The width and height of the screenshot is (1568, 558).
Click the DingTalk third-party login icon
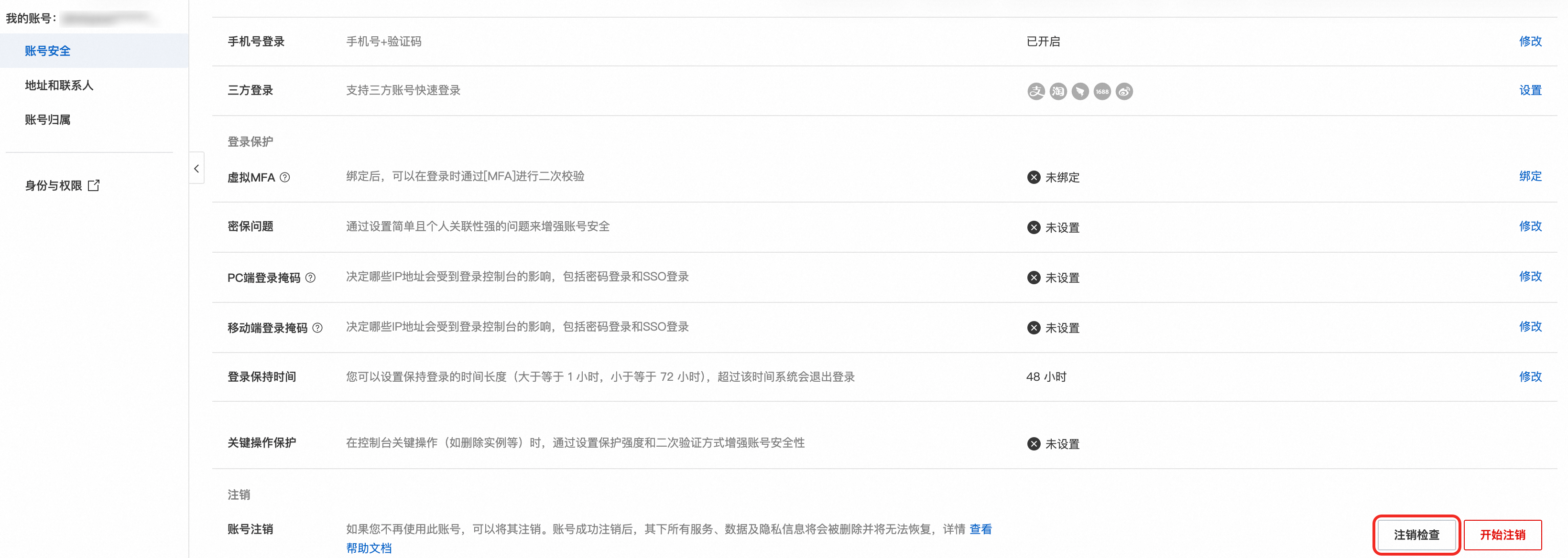[x=1080, y=91]
